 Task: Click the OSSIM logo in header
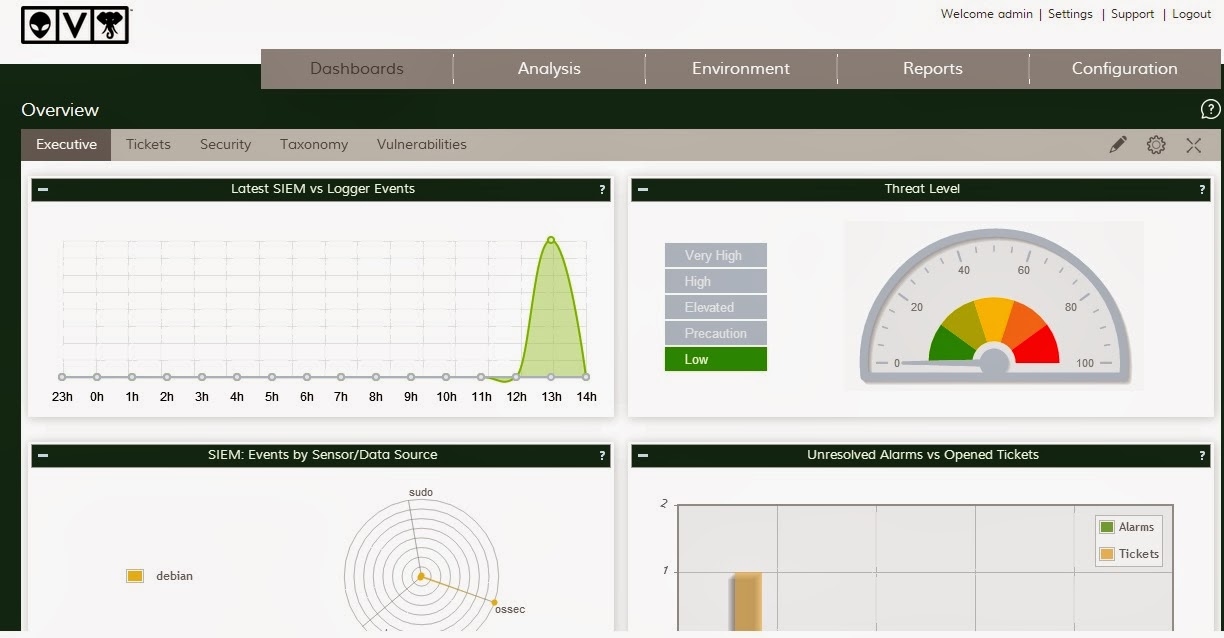coord(75,25)
